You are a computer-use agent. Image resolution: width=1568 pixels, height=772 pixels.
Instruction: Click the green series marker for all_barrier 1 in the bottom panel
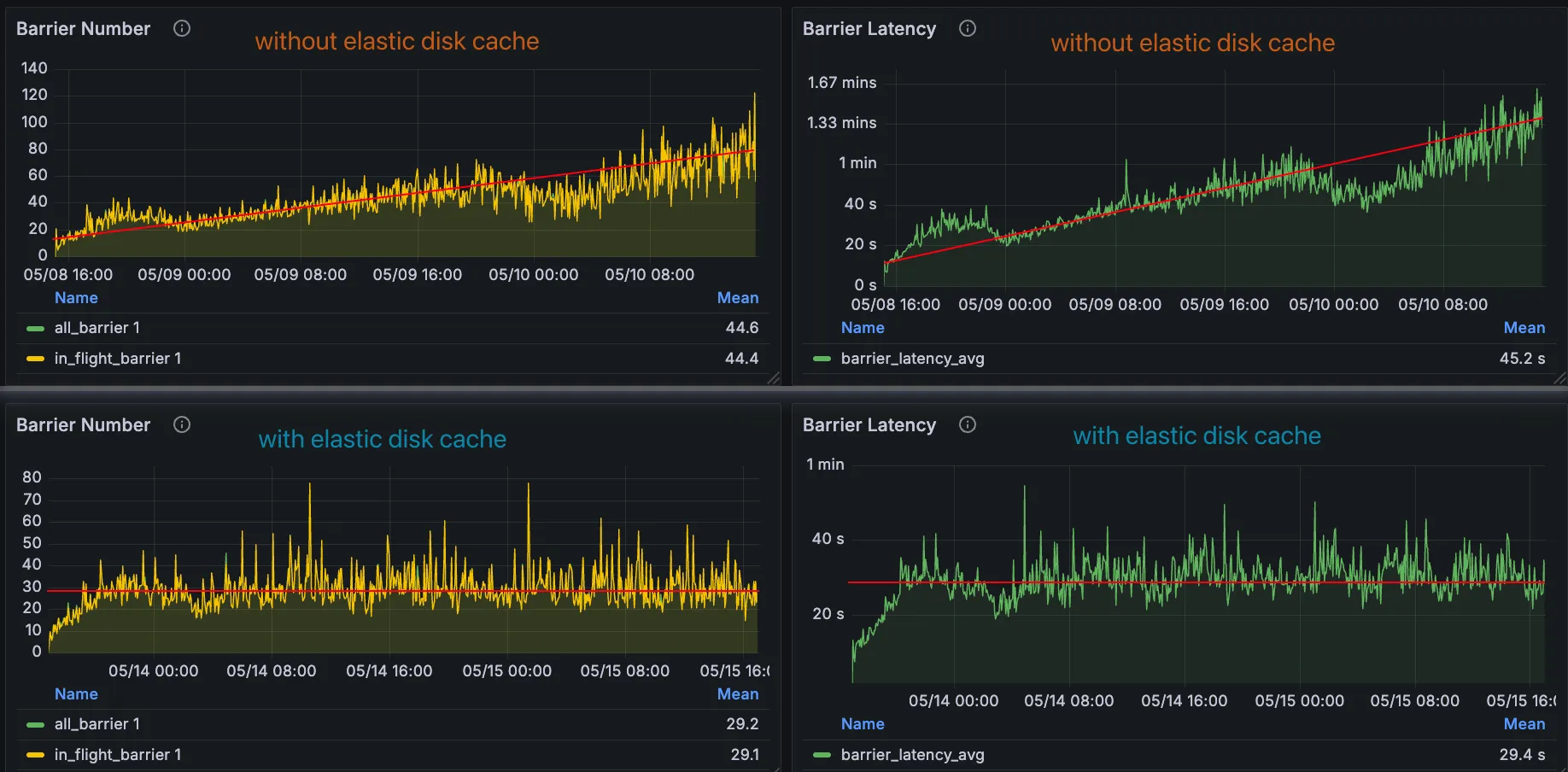coord(35,724)
